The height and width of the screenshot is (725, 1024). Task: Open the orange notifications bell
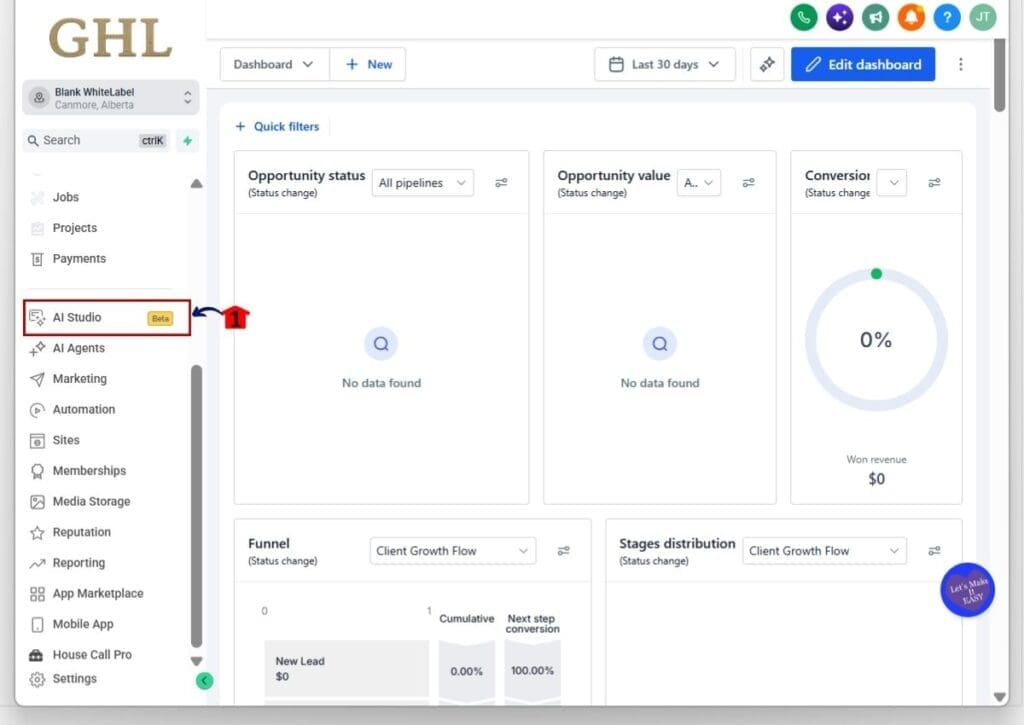pyautogui.click(x=911, y=17)
